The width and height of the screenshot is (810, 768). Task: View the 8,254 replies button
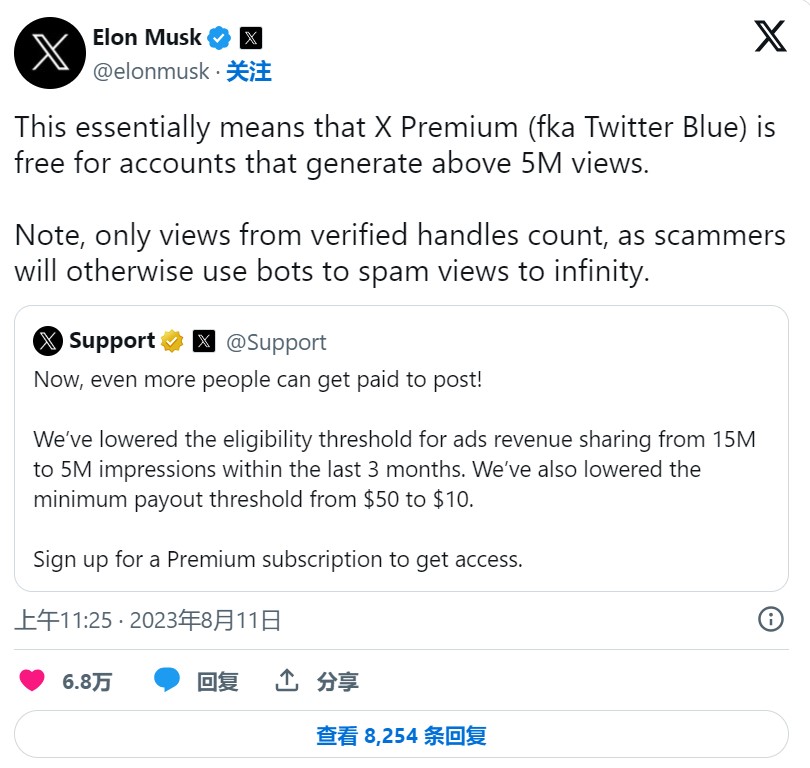401,734
